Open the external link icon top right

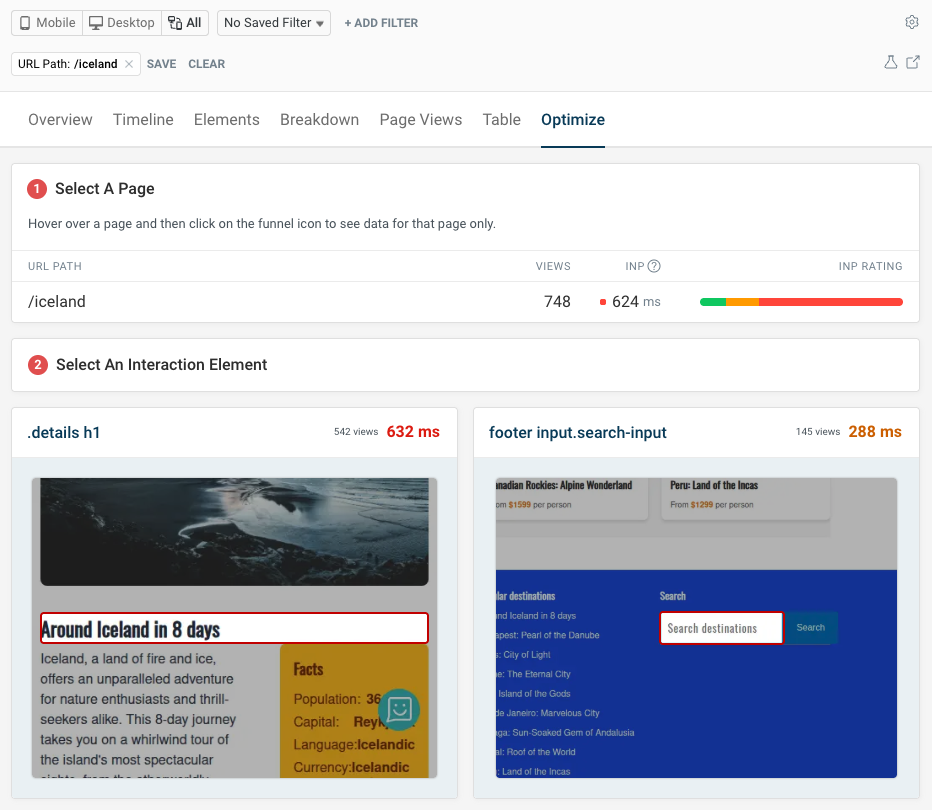click(912, 62)
